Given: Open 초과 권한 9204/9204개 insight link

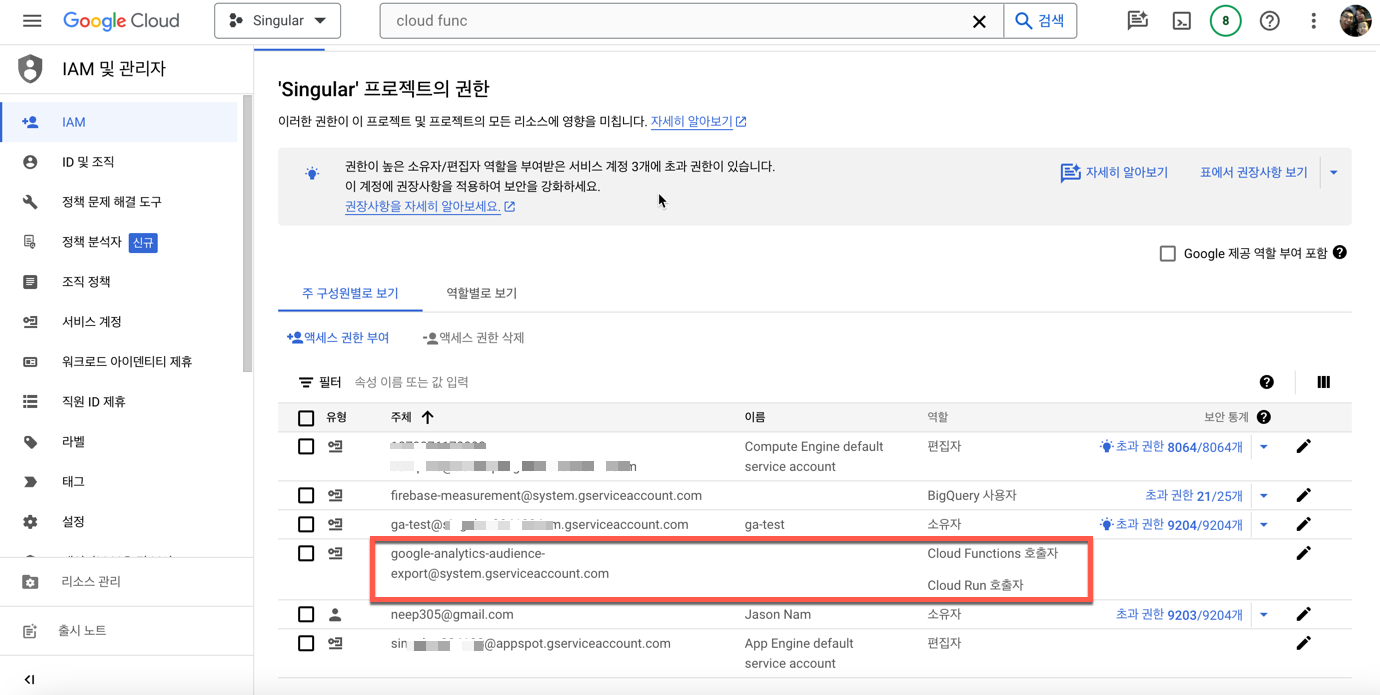Looking at the screenshot, I should tap(1169, 524).
